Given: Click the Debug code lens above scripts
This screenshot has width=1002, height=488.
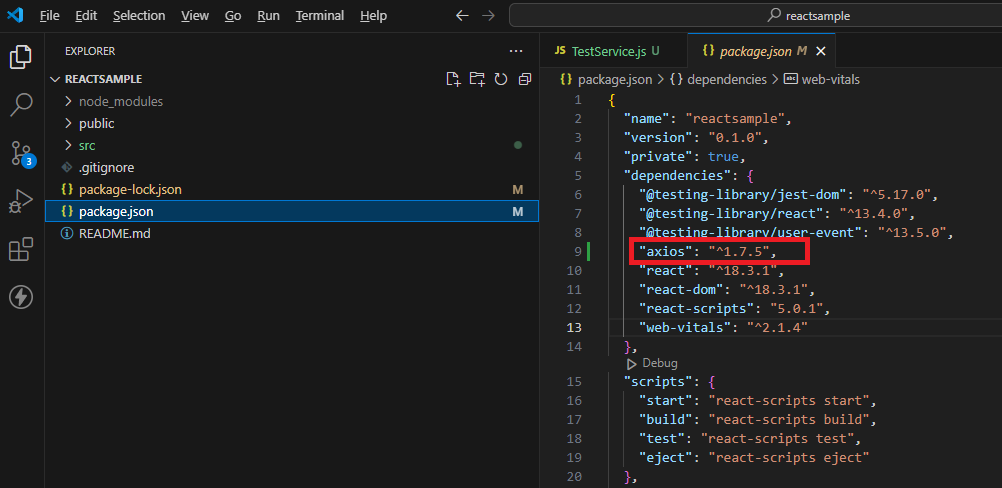Looking at the screenshot, I should 659,363.
